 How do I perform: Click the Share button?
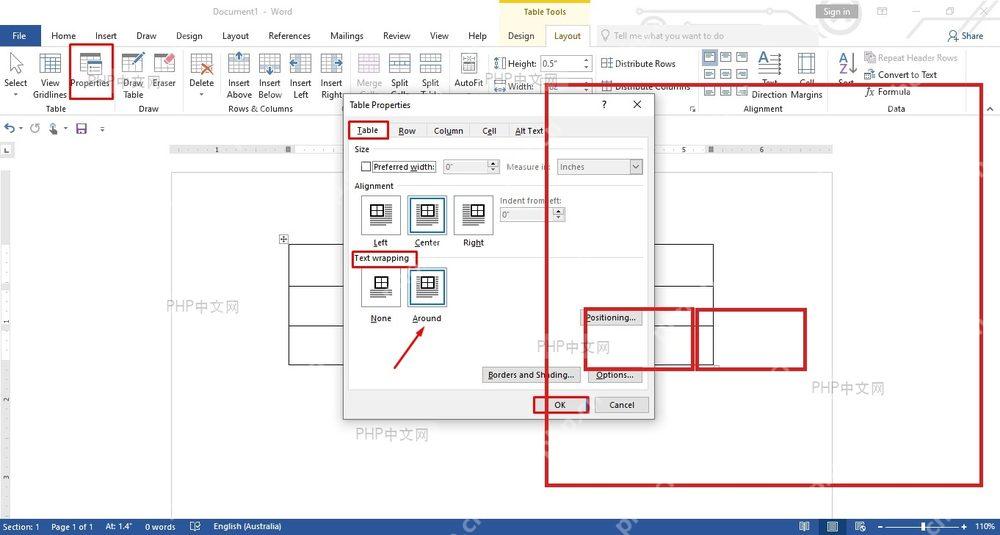click(966, 36)
